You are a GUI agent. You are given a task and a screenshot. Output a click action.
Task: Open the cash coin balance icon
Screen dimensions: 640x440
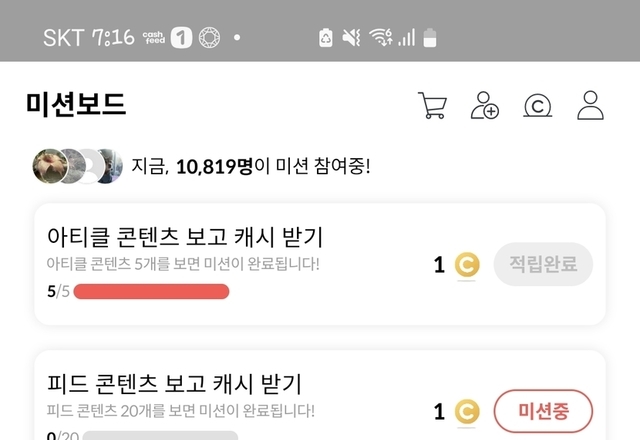(x=538, y=105)
